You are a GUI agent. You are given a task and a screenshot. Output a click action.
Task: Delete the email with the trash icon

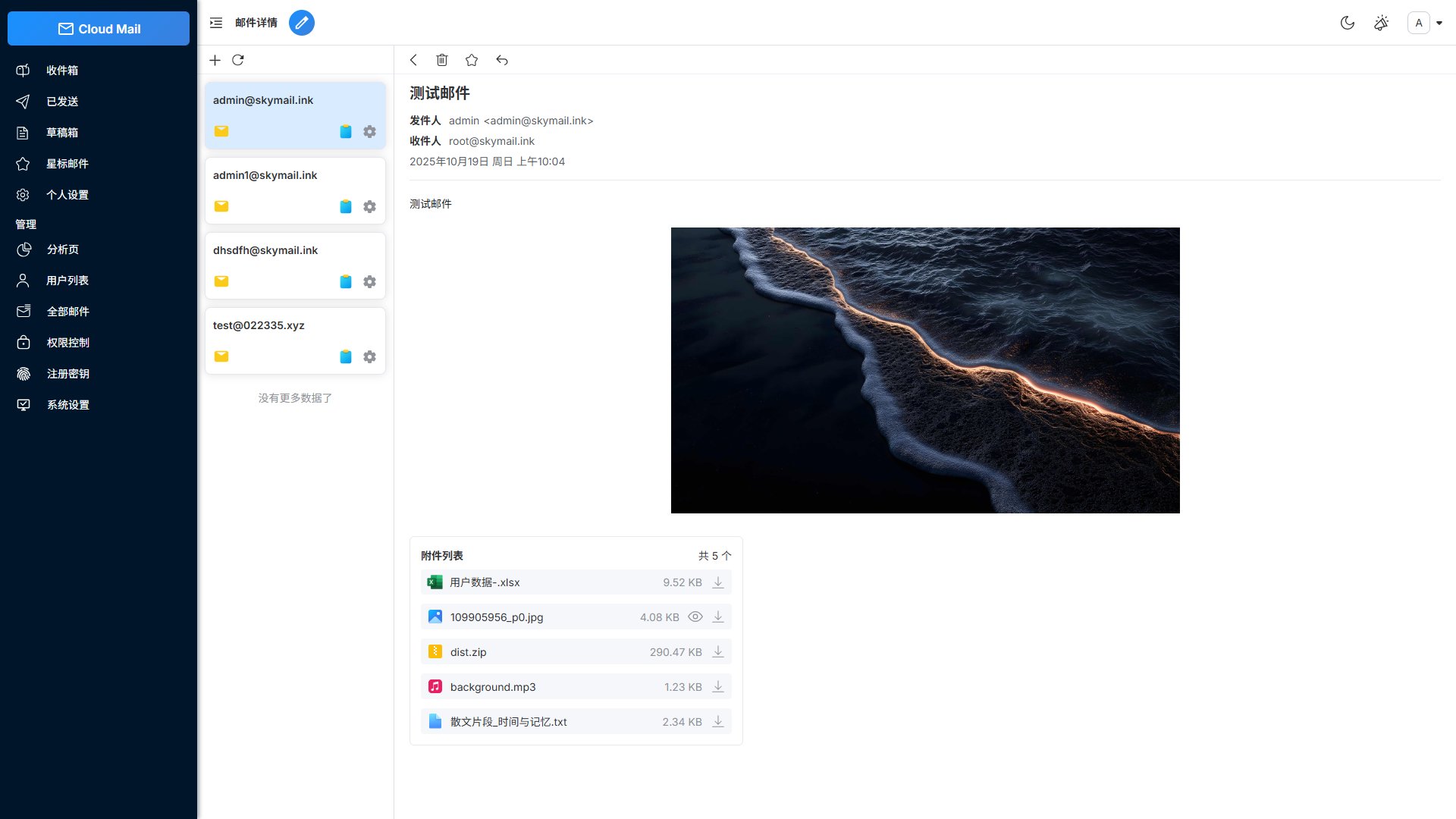pos(442,60)
